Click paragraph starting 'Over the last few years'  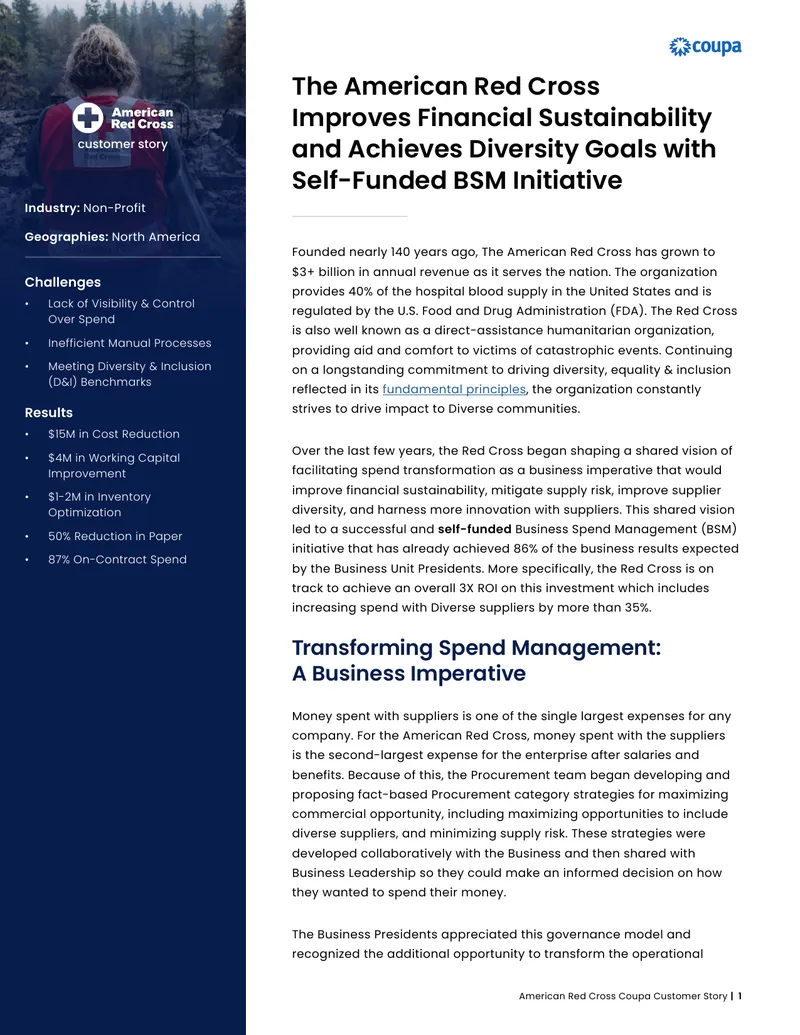[515, 529]
